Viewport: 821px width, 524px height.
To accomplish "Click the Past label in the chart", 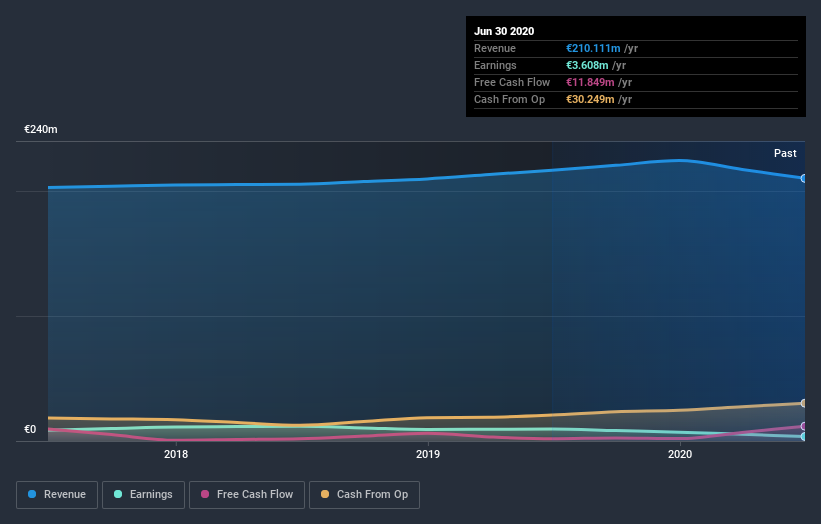I will pos(785,153).
